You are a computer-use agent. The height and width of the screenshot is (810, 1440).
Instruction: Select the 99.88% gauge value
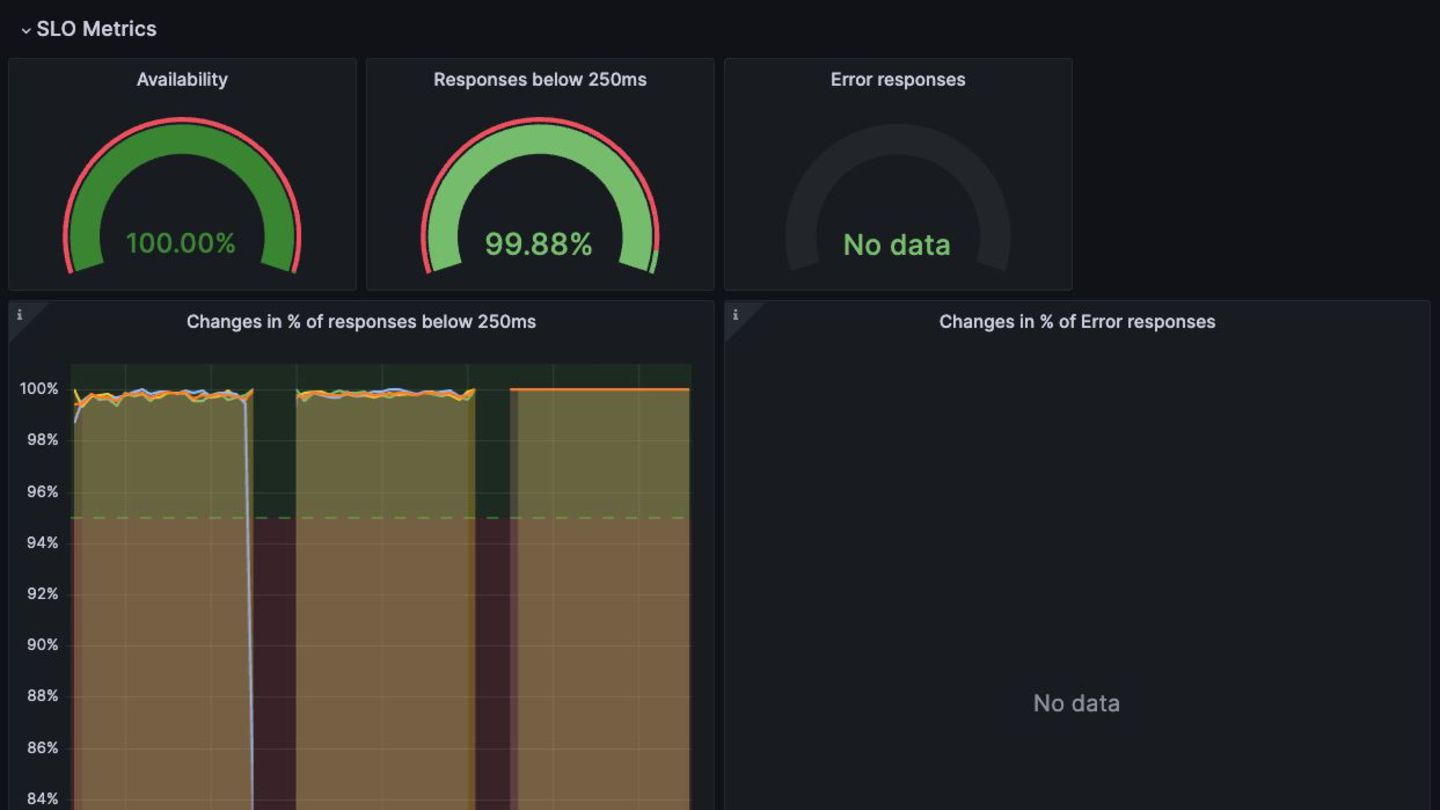[x=538, y=244]
